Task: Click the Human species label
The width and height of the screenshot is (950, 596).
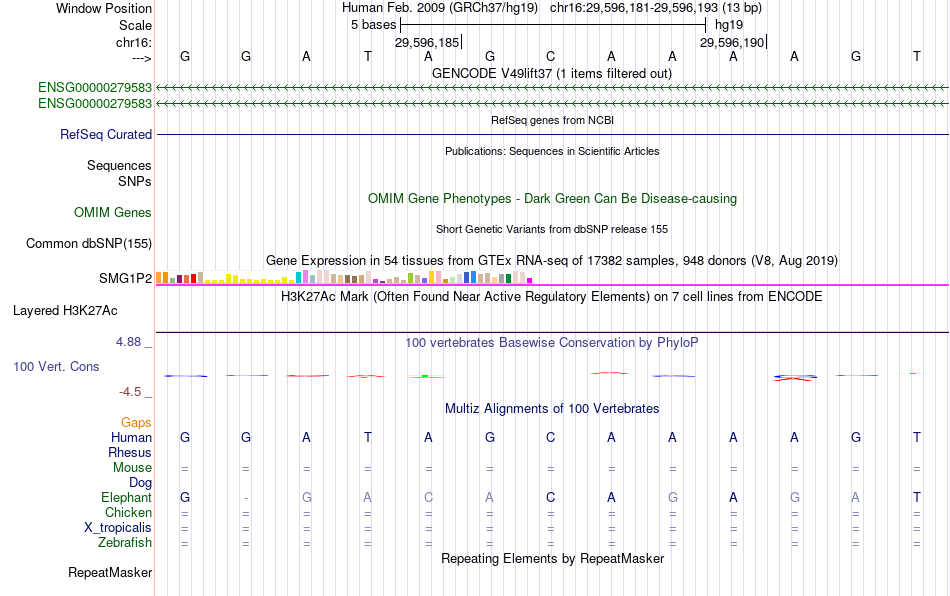Action: [x=131, y=437]
